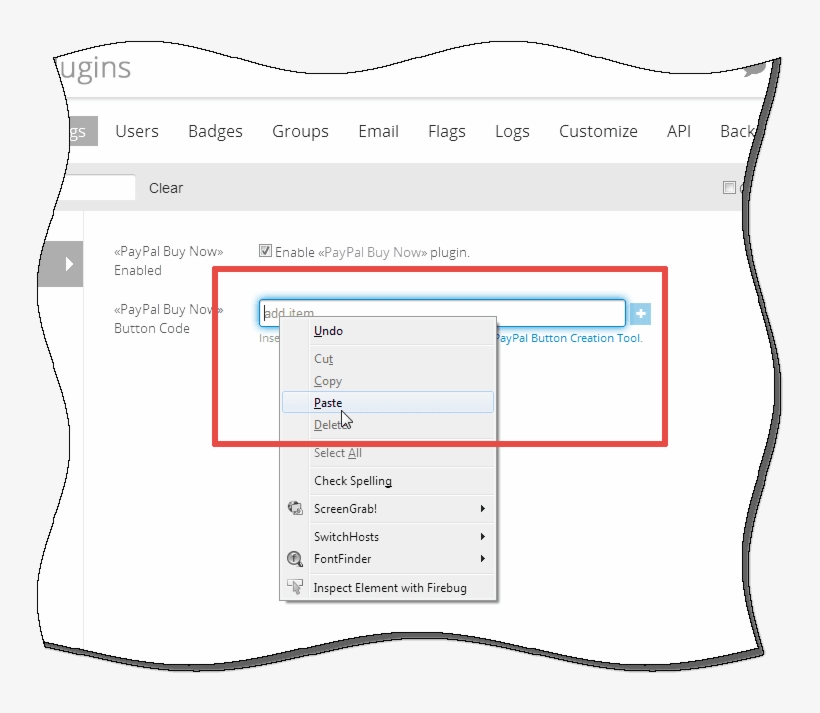The image size is (820, 713).
Task: Switch to the Users tab
Action: click(136, 131)
